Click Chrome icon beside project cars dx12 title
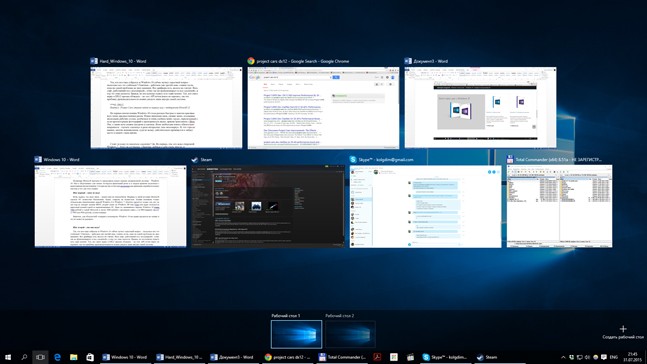This screenshot has width=647, height=364. (x=251, y=61)
